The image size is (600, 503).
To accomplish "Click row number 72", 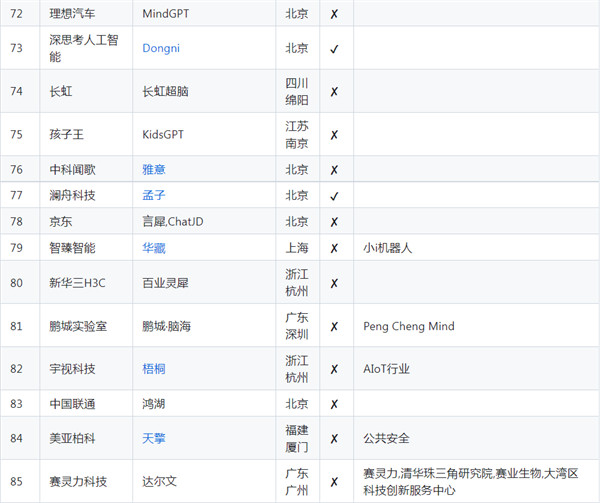I will click(x=16, y=14).
